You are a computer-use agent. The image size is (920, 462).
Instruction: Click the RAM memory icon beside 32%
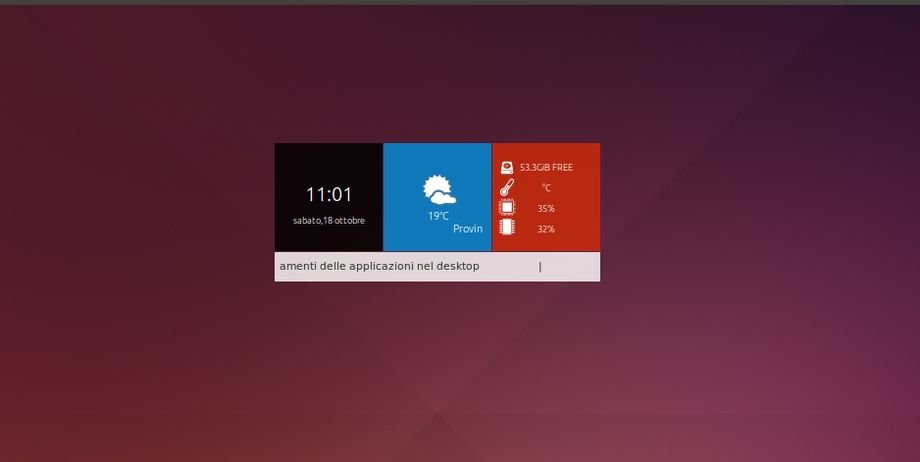click(507, 228)
